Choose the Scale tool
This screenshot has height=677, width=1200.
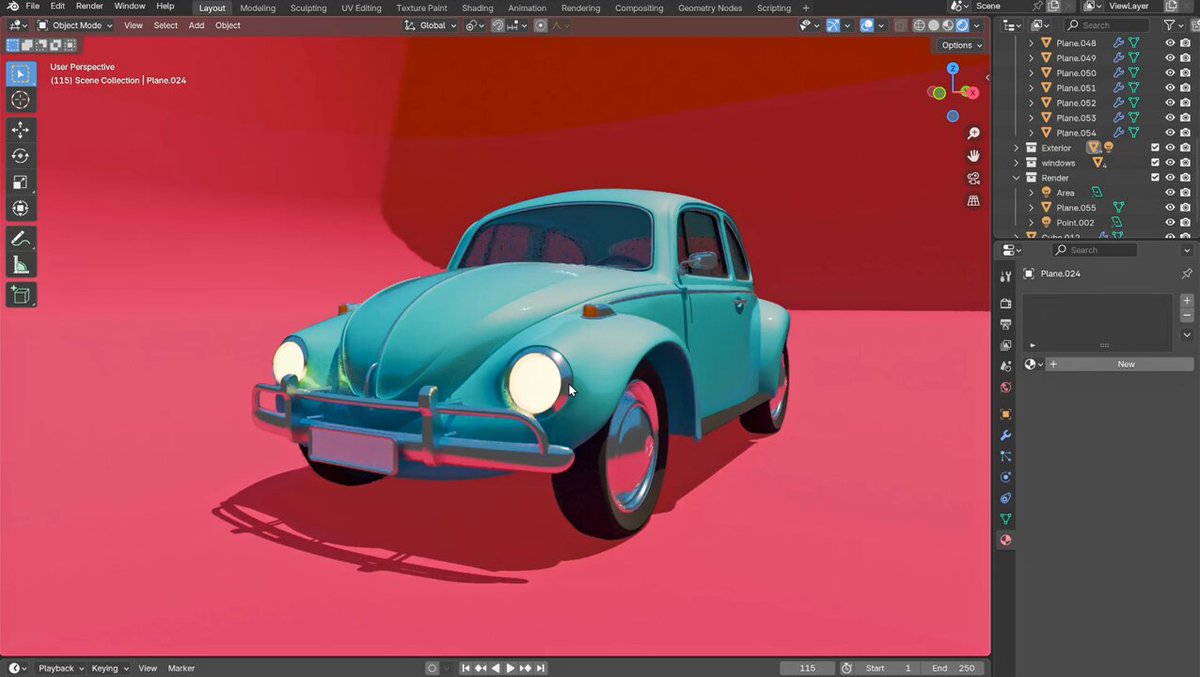tap(21, 182)
